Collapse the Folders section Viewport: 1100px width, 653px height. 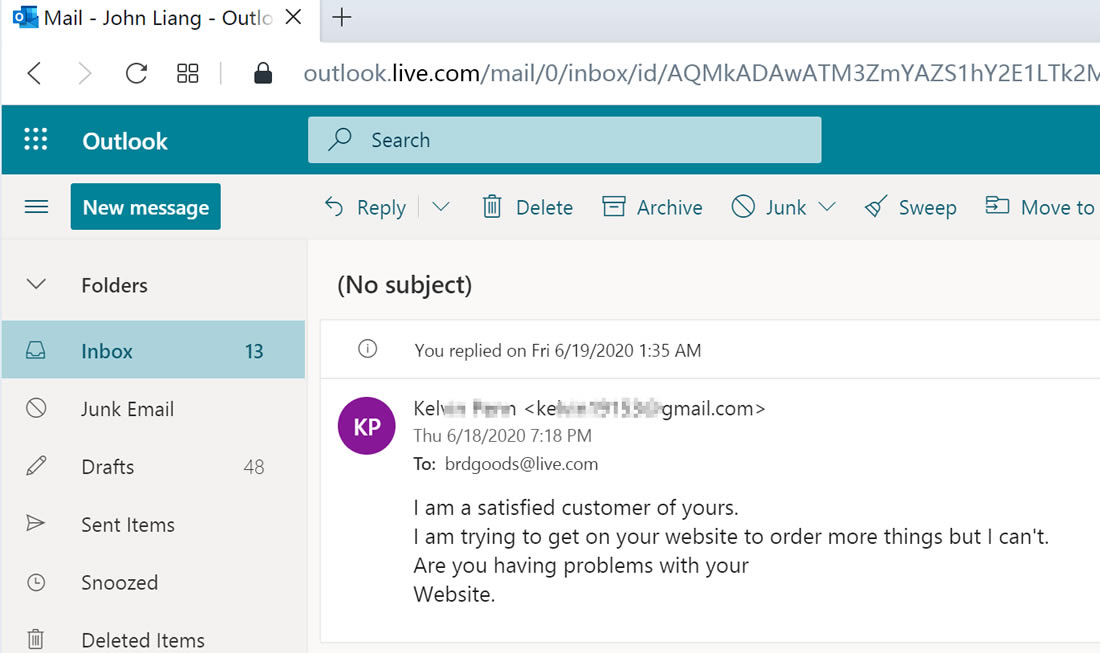click(36, 284)
